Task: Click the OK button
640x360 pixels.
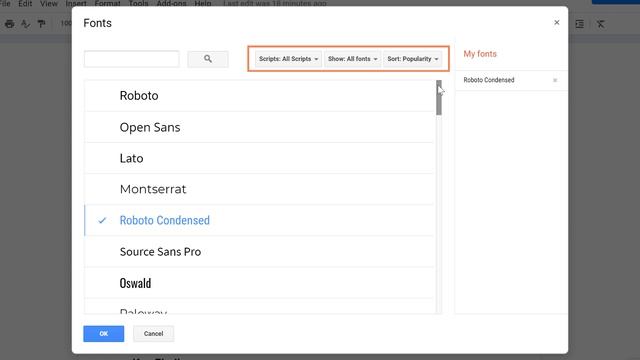Action: (x=104, y=334)
